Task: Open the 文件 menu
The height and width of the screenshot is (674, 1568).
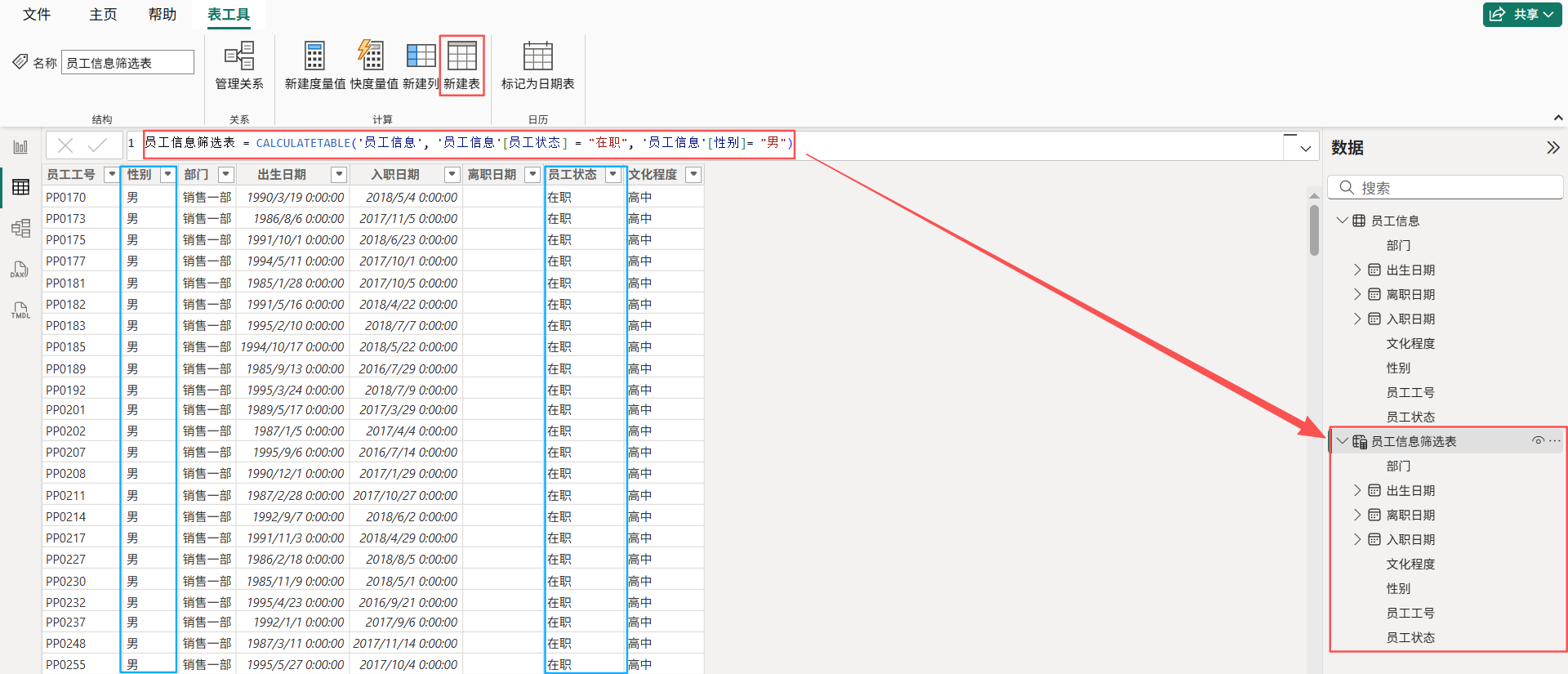Action: [x=37, y=15]
